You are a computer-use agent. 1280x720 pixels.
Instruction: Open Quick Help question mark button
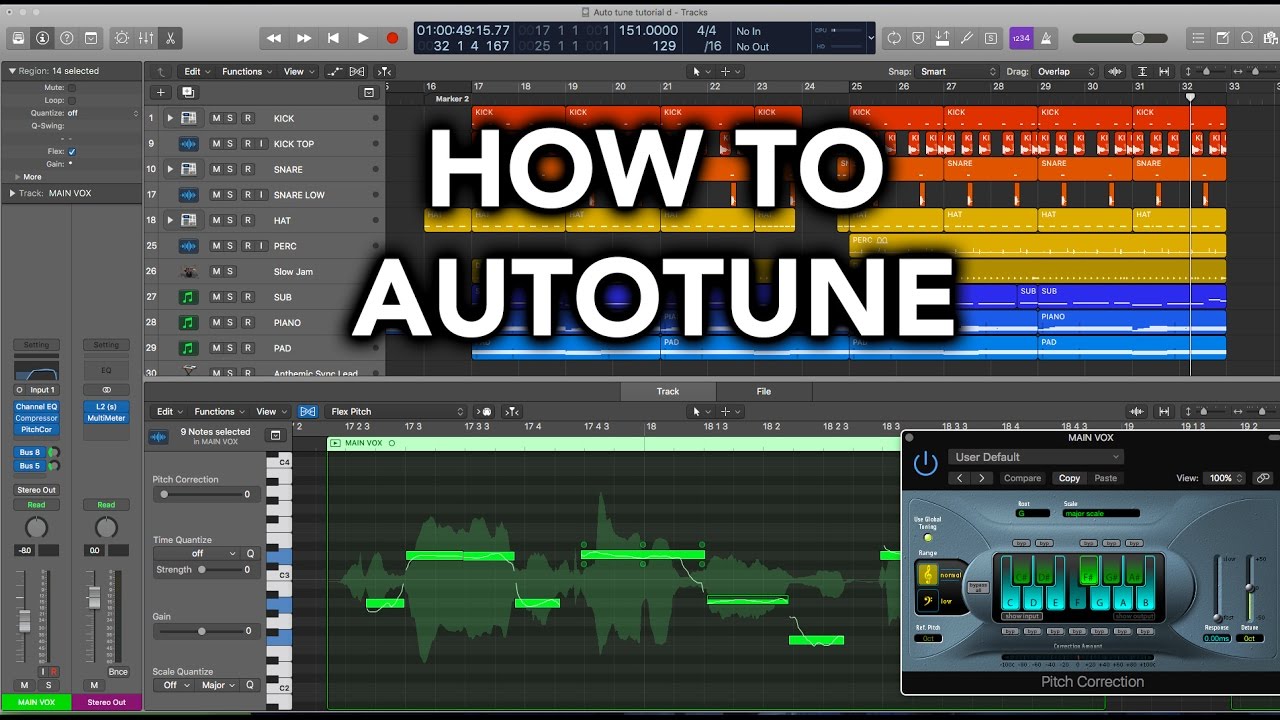(x=67, y=38)
